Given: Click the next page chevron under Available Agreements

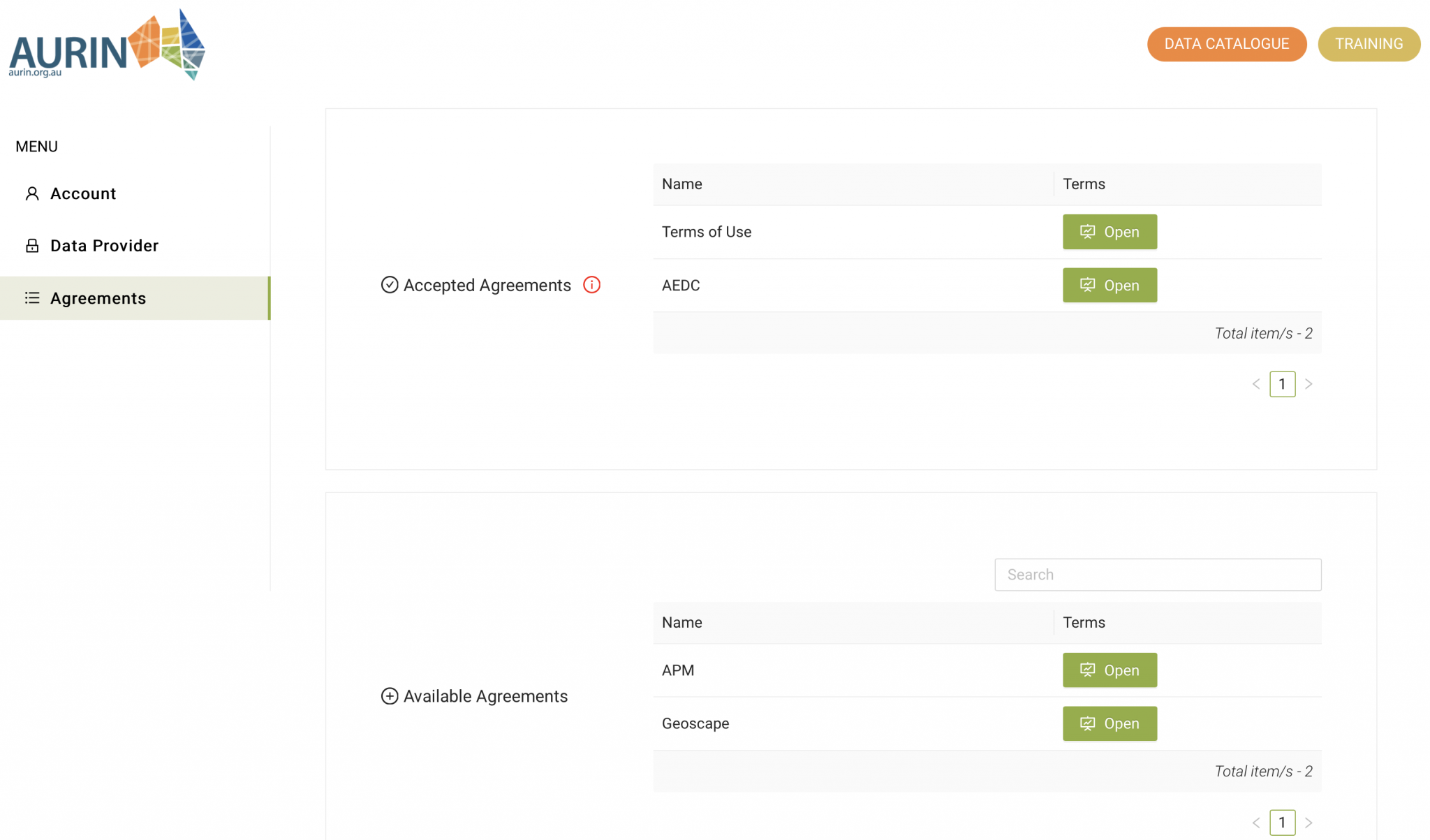Looking at the screenshot, I should coord(1309,822).
